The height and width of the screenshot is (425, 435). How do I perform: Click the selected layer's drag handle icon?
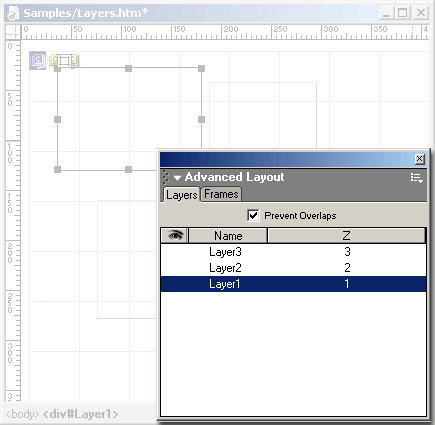click(64, 61)
